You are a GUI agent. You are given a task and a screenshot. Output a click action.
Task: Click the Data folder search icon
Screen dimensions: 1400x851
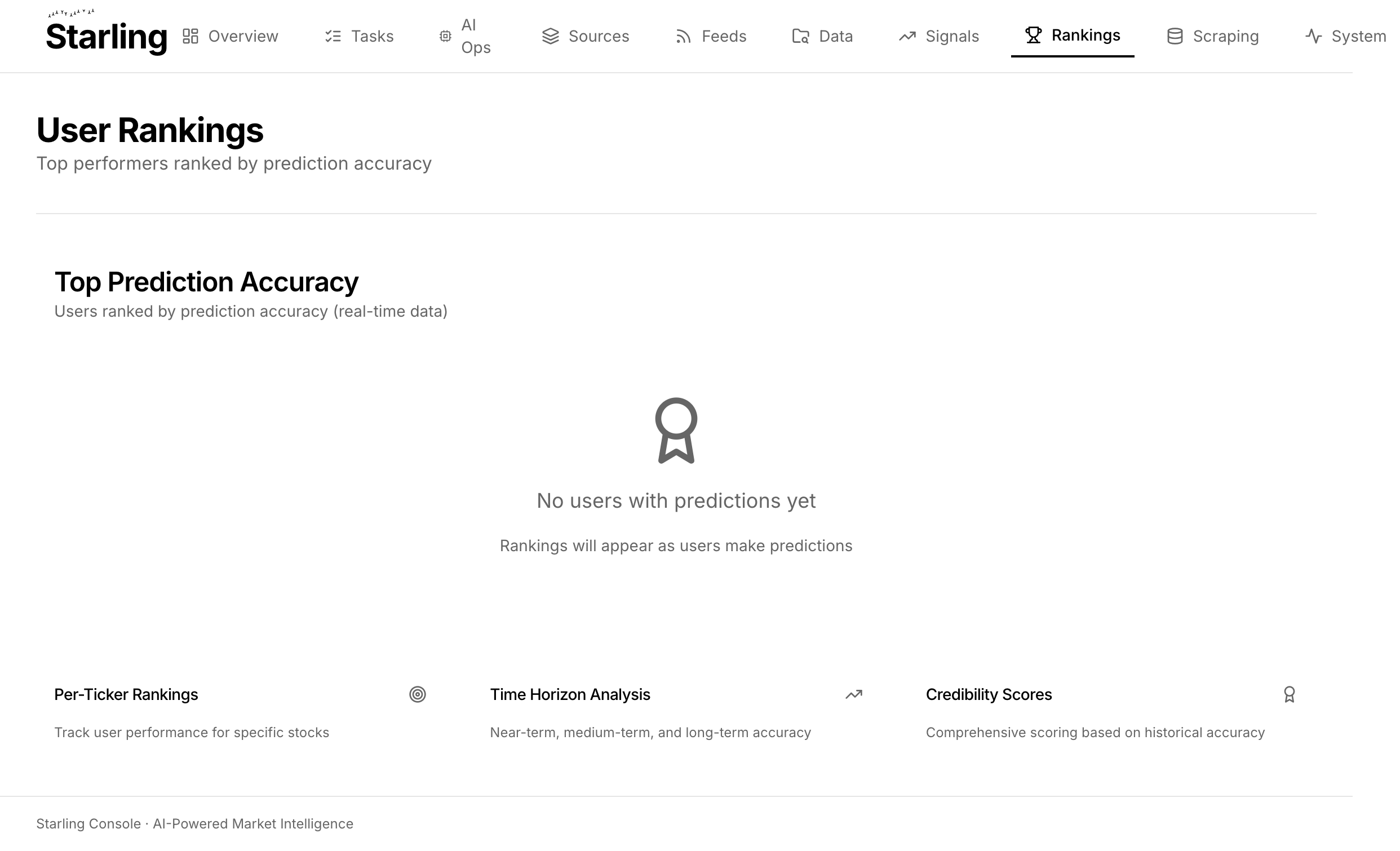coord(800,37)
